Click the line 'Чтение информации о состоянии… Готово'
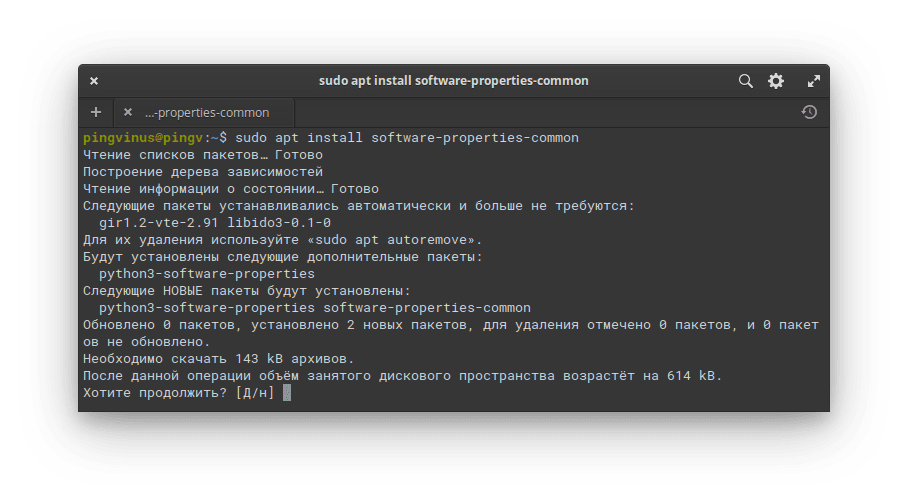 coord(230,189)
